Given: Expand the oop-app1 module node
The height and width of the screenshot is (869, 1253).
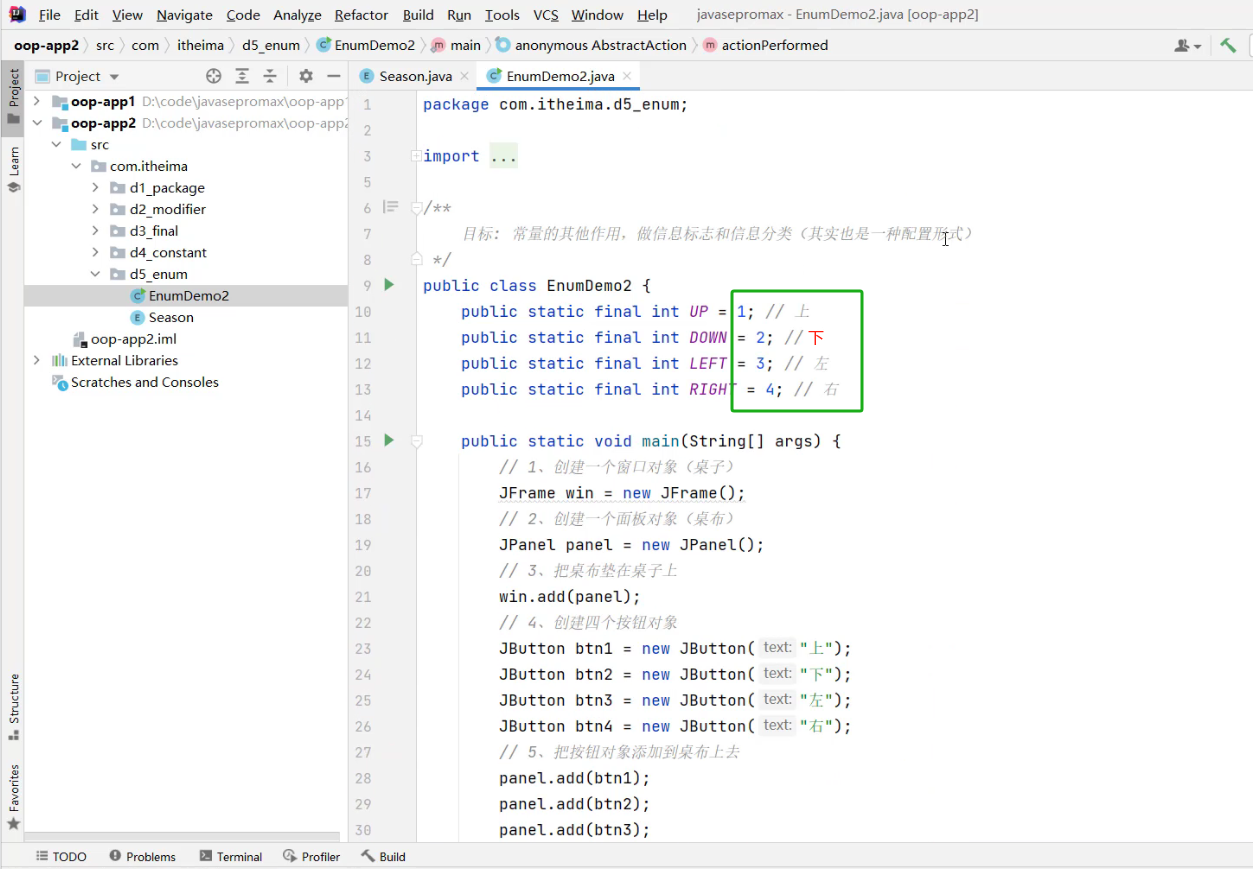Looking at the screenshot, I should pyautogui.click(x=37, y=101).
